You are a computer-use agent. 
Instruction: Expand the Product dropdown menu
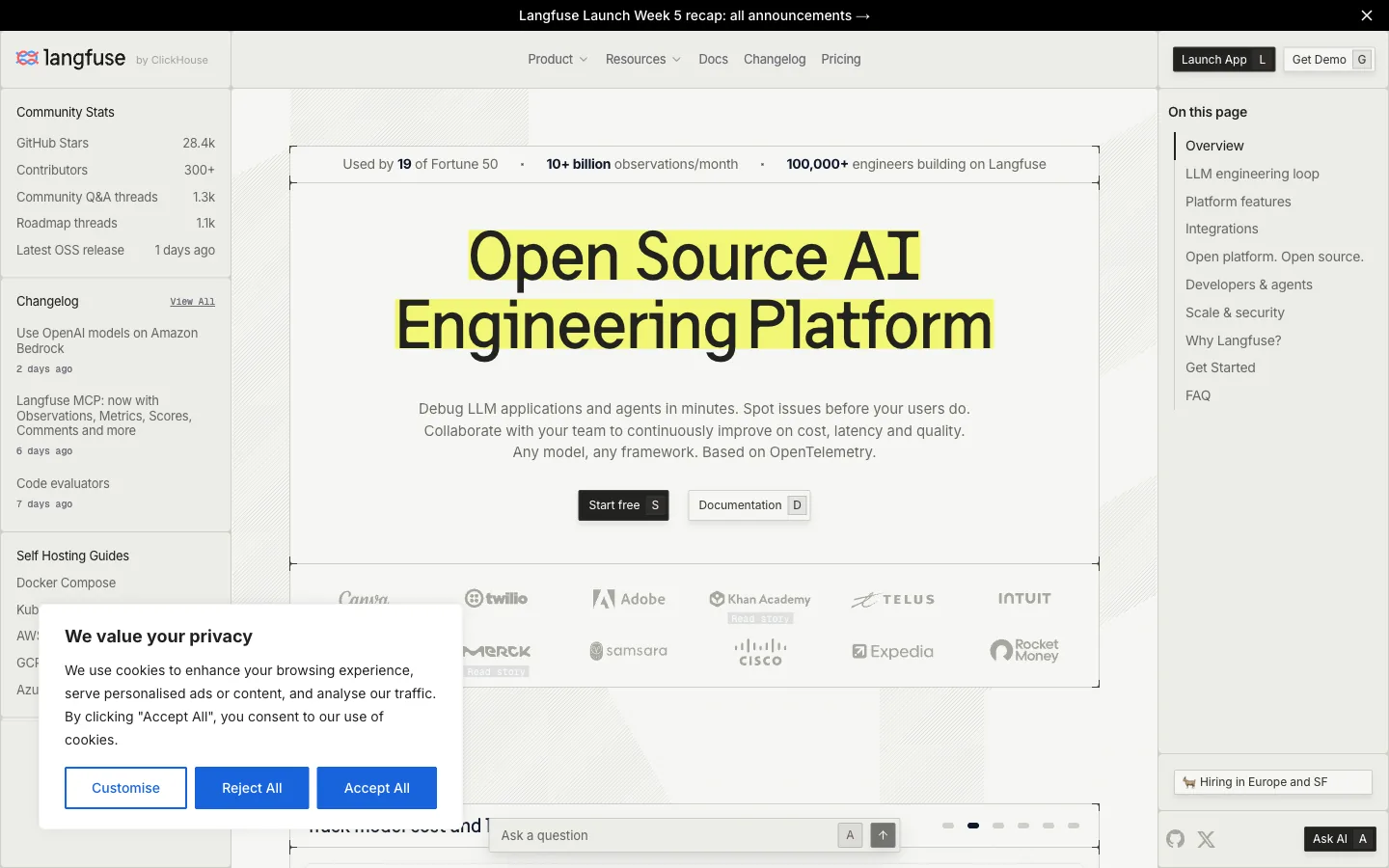pos(558,59)
